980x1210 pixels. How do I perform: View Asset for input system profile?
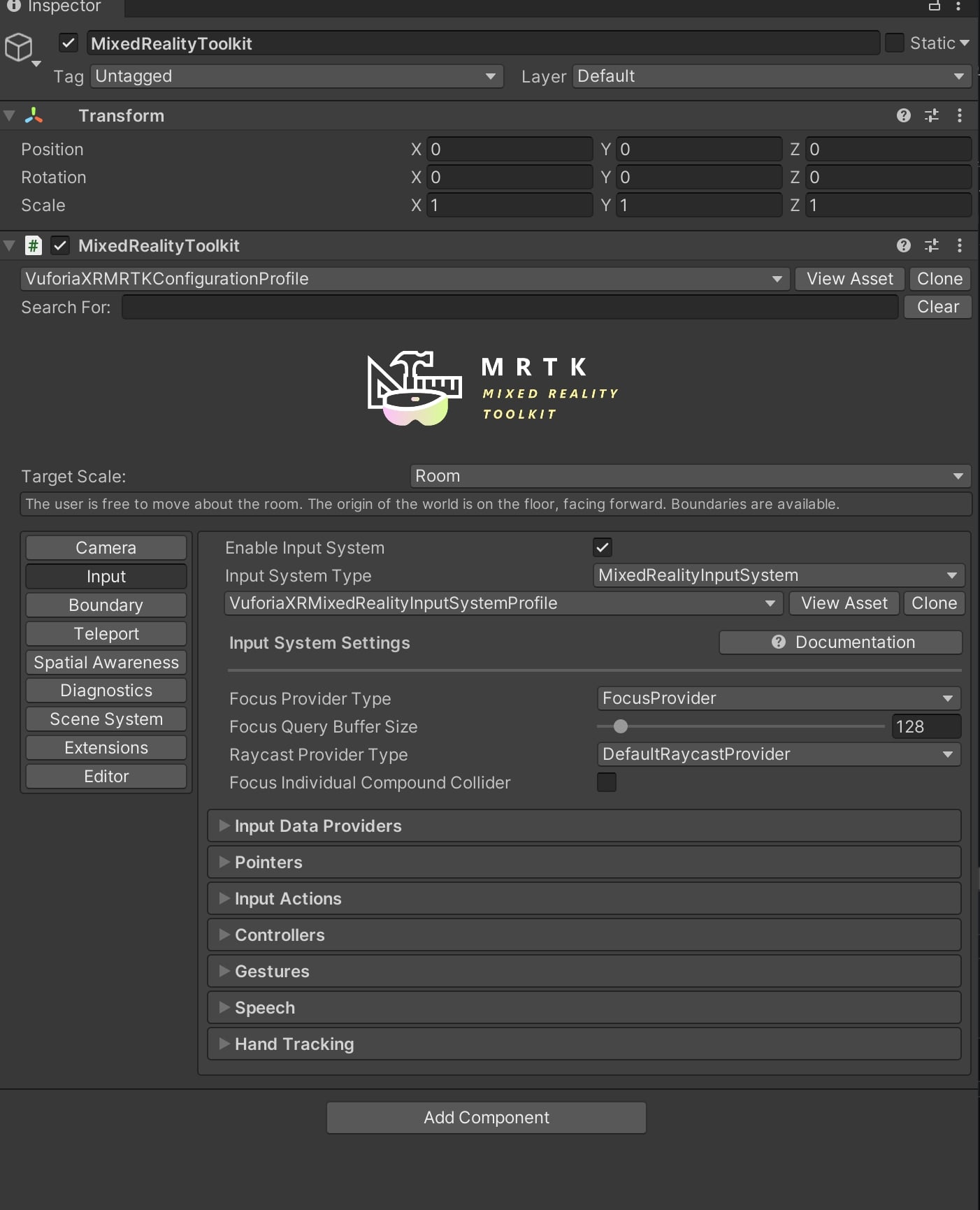coord(844,603)
